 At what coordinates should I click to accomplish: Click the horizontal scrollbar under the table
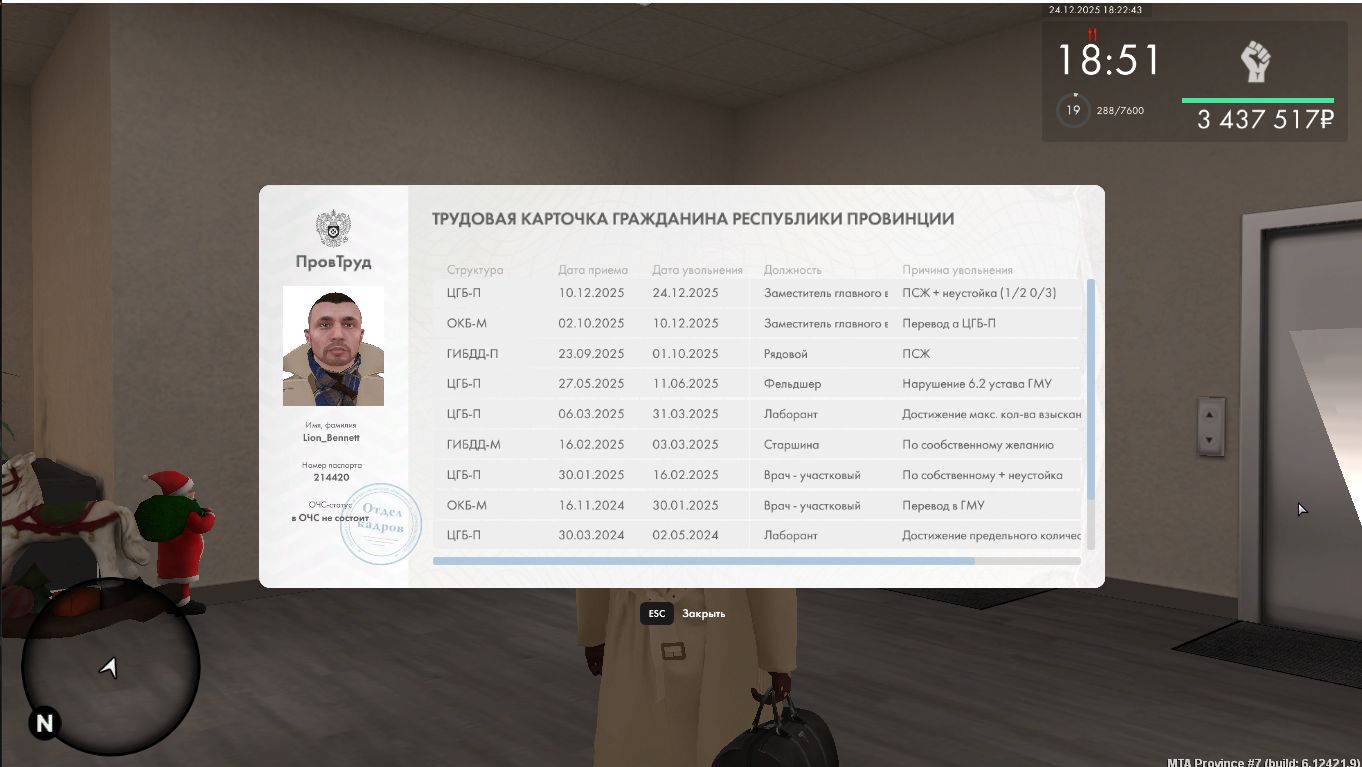[x=703, y=561]
